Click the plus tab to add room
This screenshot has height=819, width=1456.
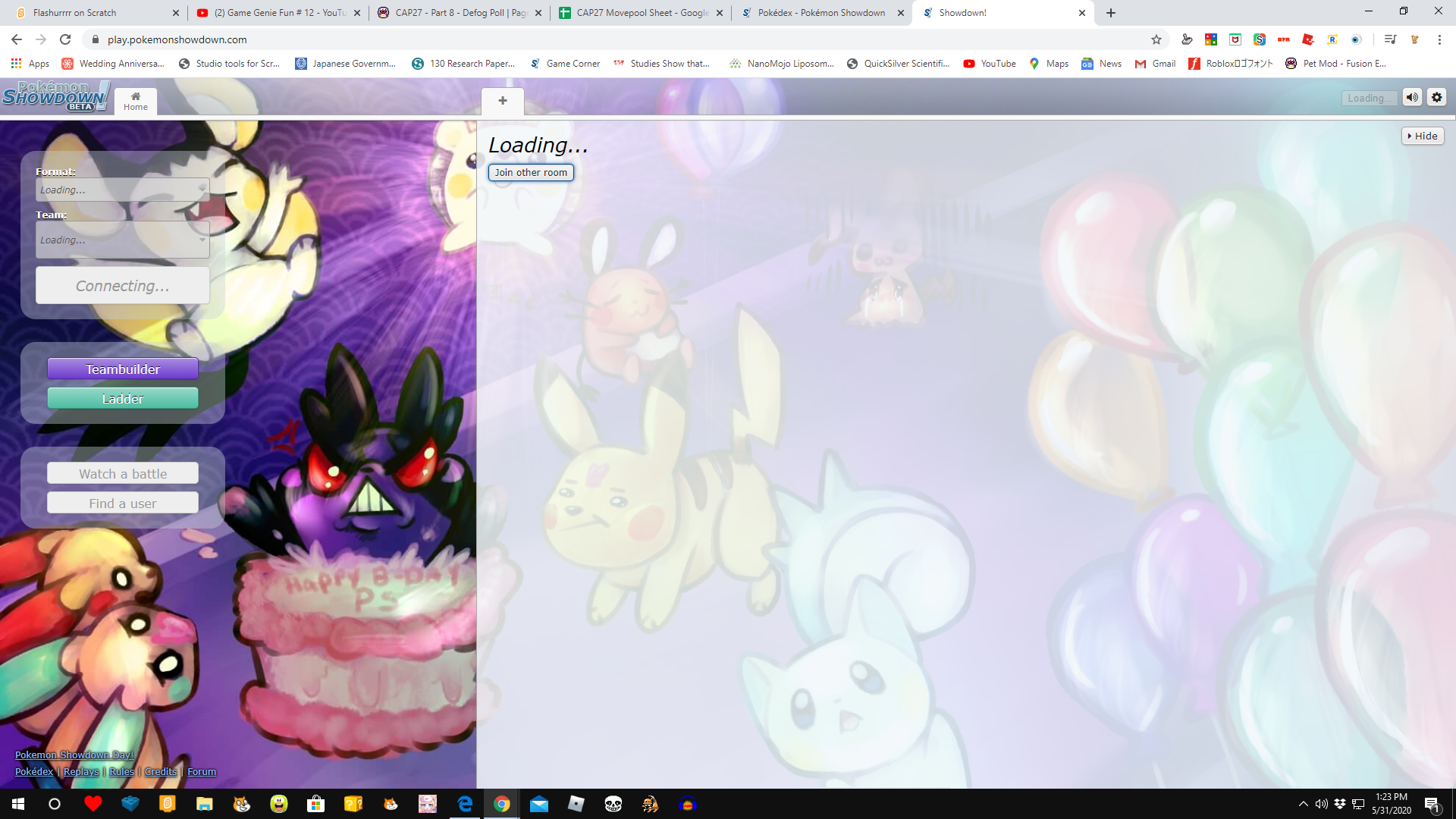pos(502,101)
